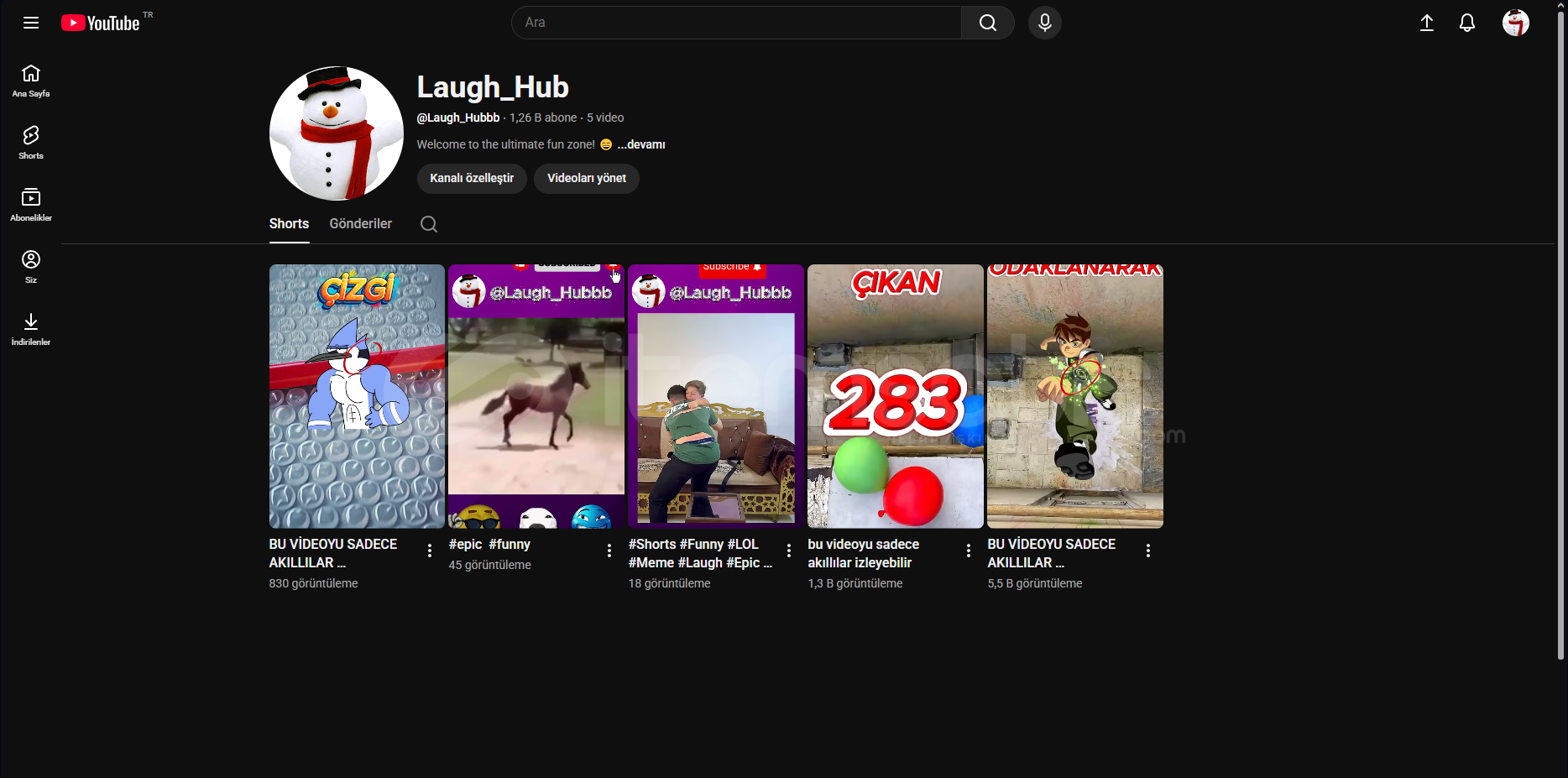The height and width of the screenshot is (778, 1568).
Task: Go to Shorts in the sidebar
Action: [31, 143]
